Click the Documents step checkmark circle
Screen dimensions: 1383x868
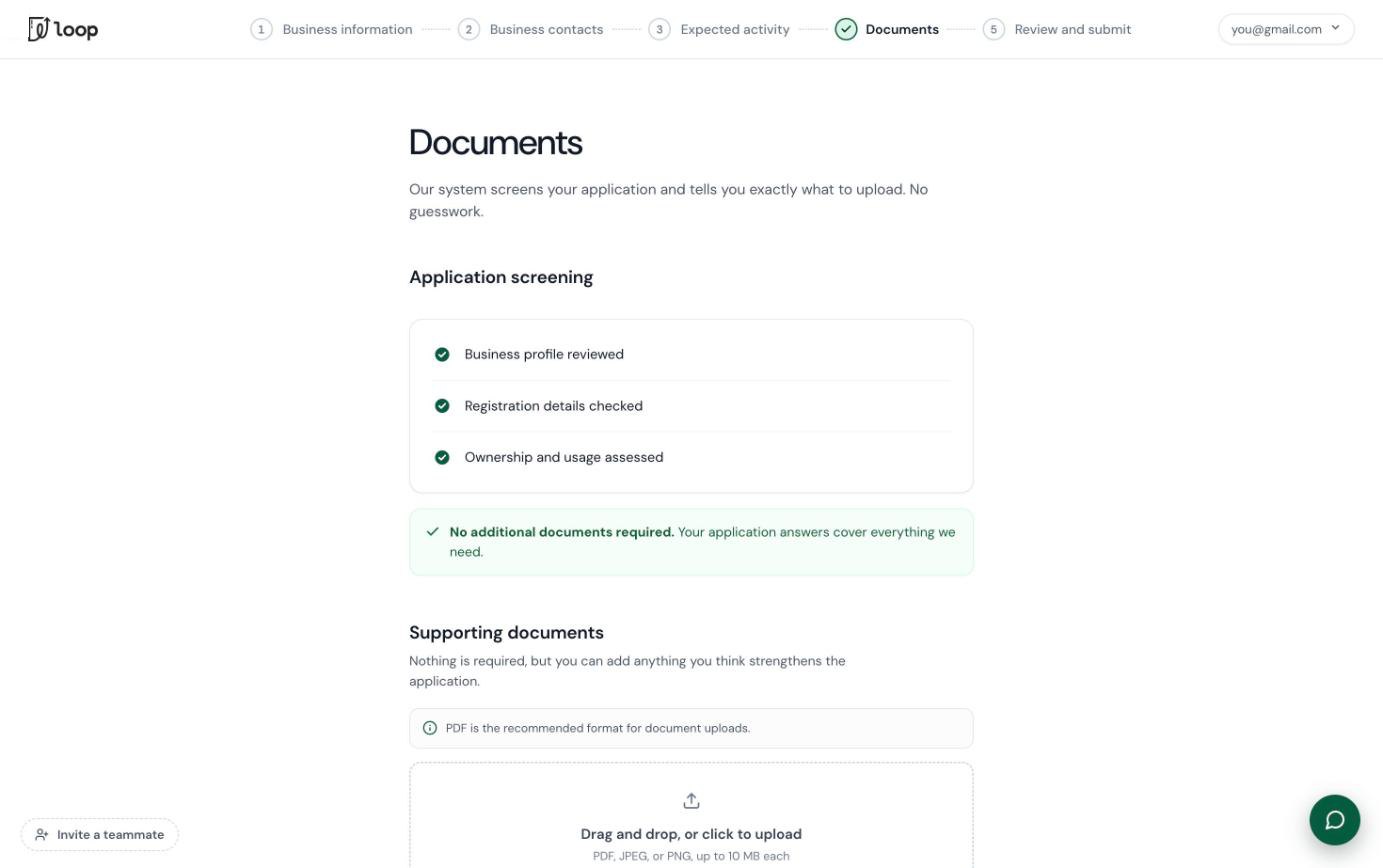846,29
